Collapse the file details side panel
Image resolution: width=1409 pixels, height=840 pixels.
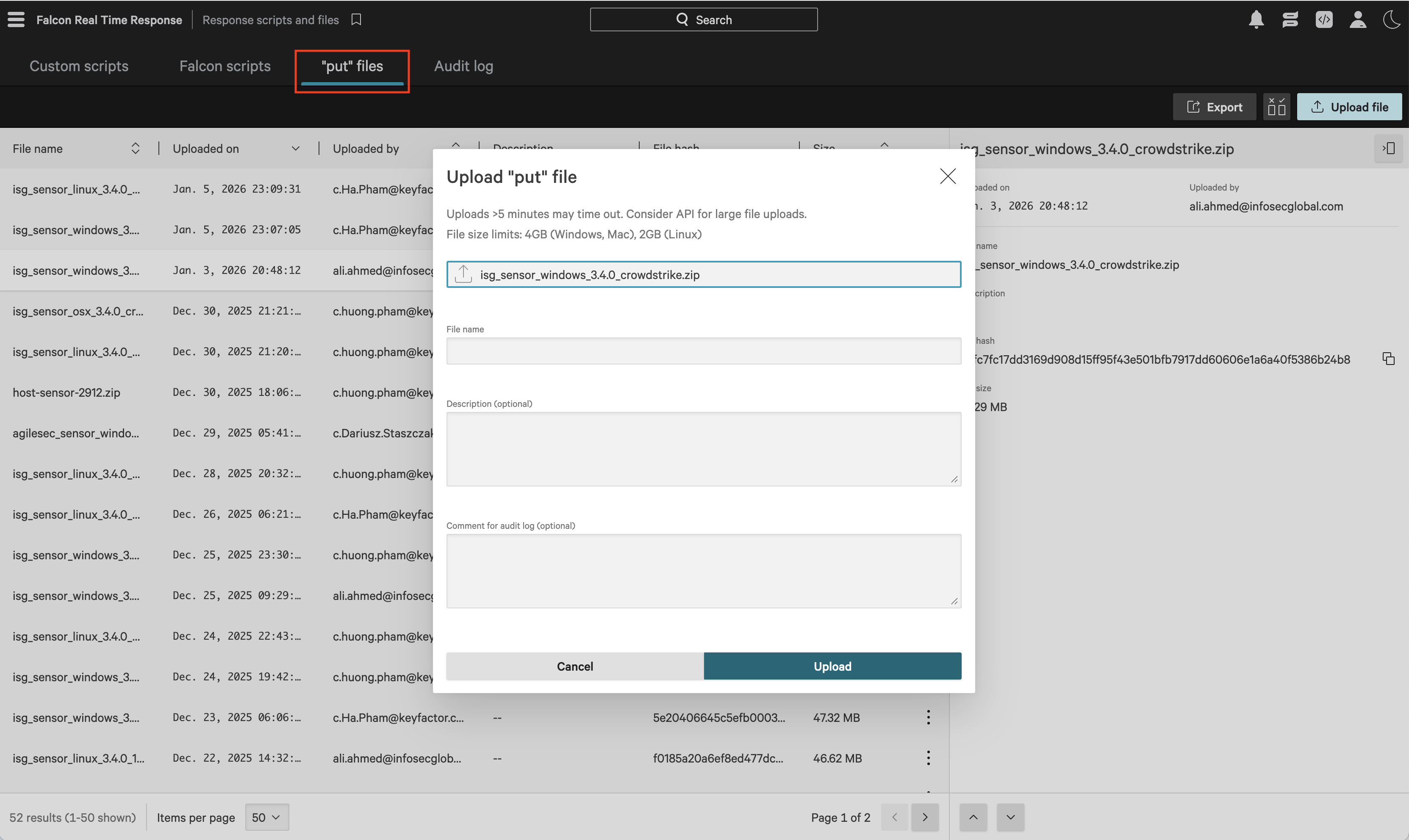click(1388, 149)
